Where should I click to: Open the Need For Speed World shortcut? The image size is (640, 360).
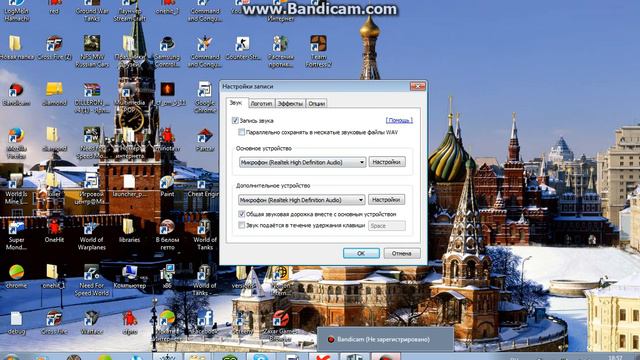tap(91, 281)
